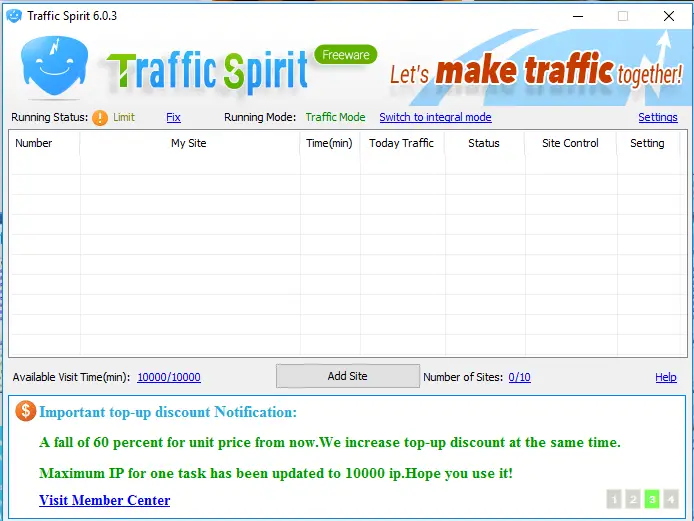Show notification page 1
This screenshot has height=521, width=694.
pos(614,498)
